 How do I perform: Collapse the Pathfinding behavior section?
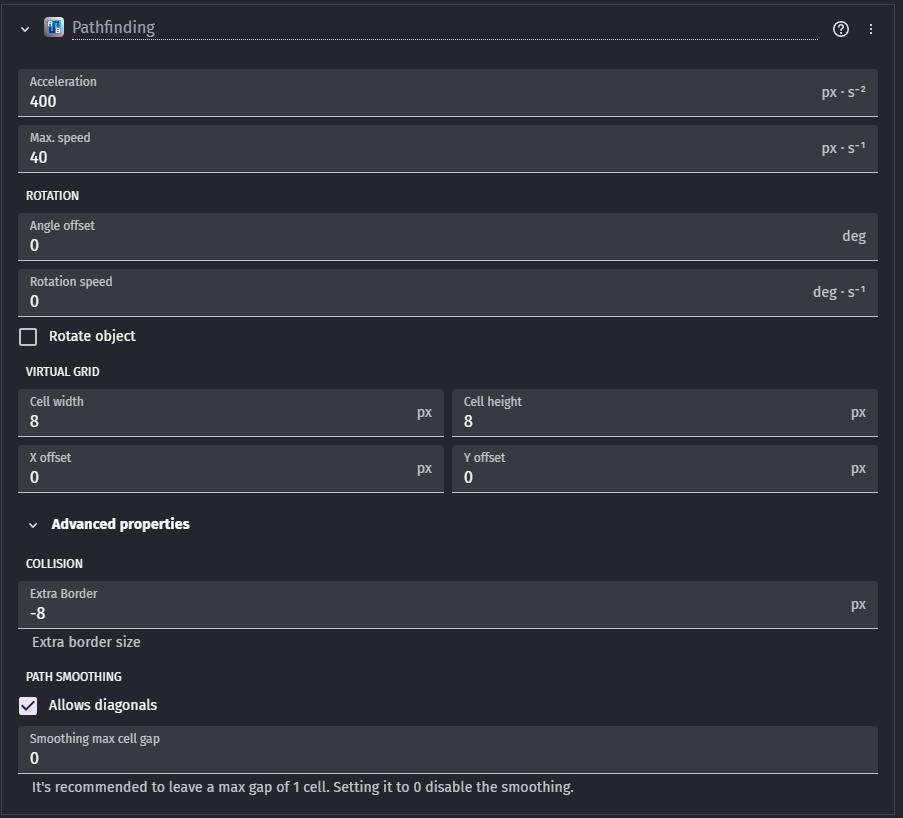click(x=25, y=29)
